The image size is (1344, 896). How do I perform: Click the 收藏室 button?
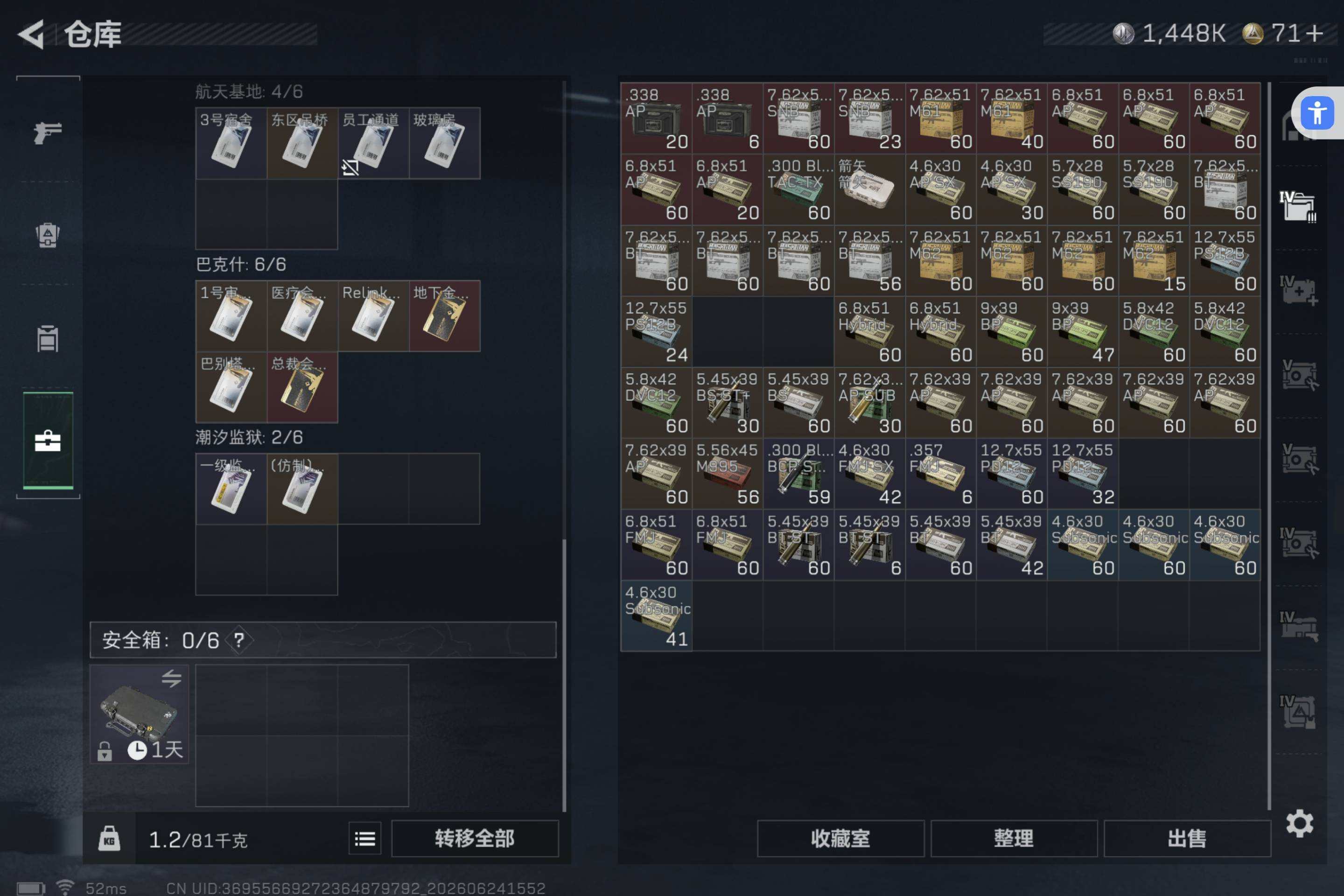(840, 838)
